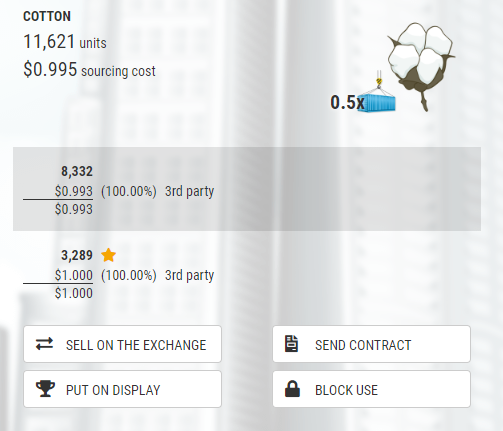Click the orange star on 3,289 batch
Screen dimensions: 503x431
(108, 255)
